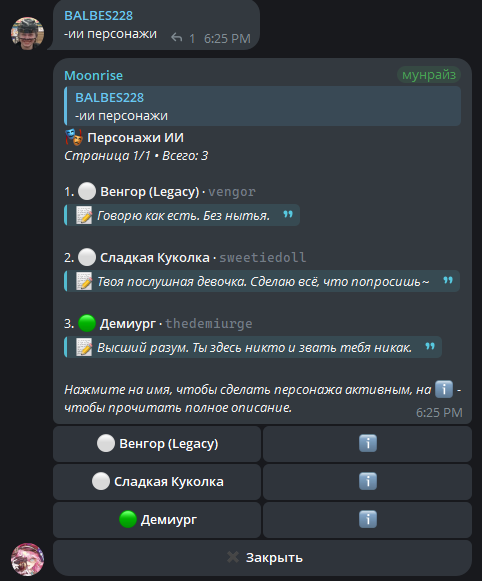Copy the thedemiurge monospace code
482x581 pixels.
click(x=209, y=323)
